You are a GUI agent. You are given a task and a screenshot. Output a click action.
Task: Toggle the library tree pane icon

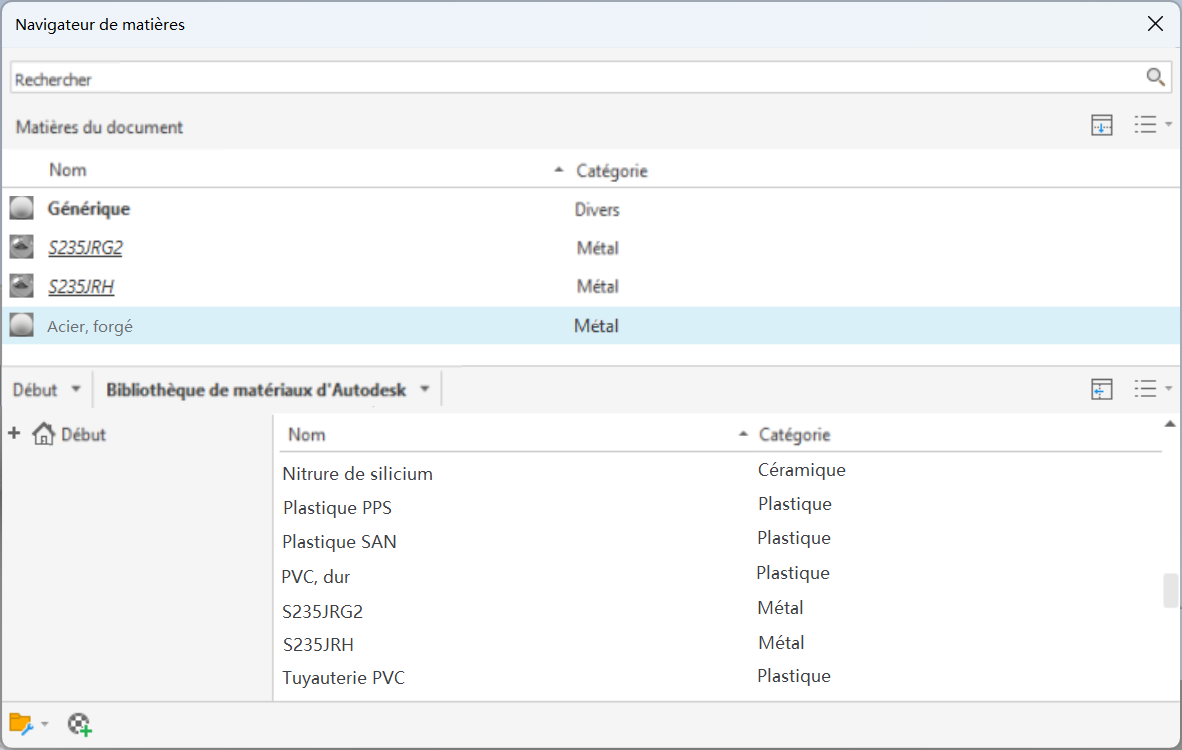[1101, 390]
